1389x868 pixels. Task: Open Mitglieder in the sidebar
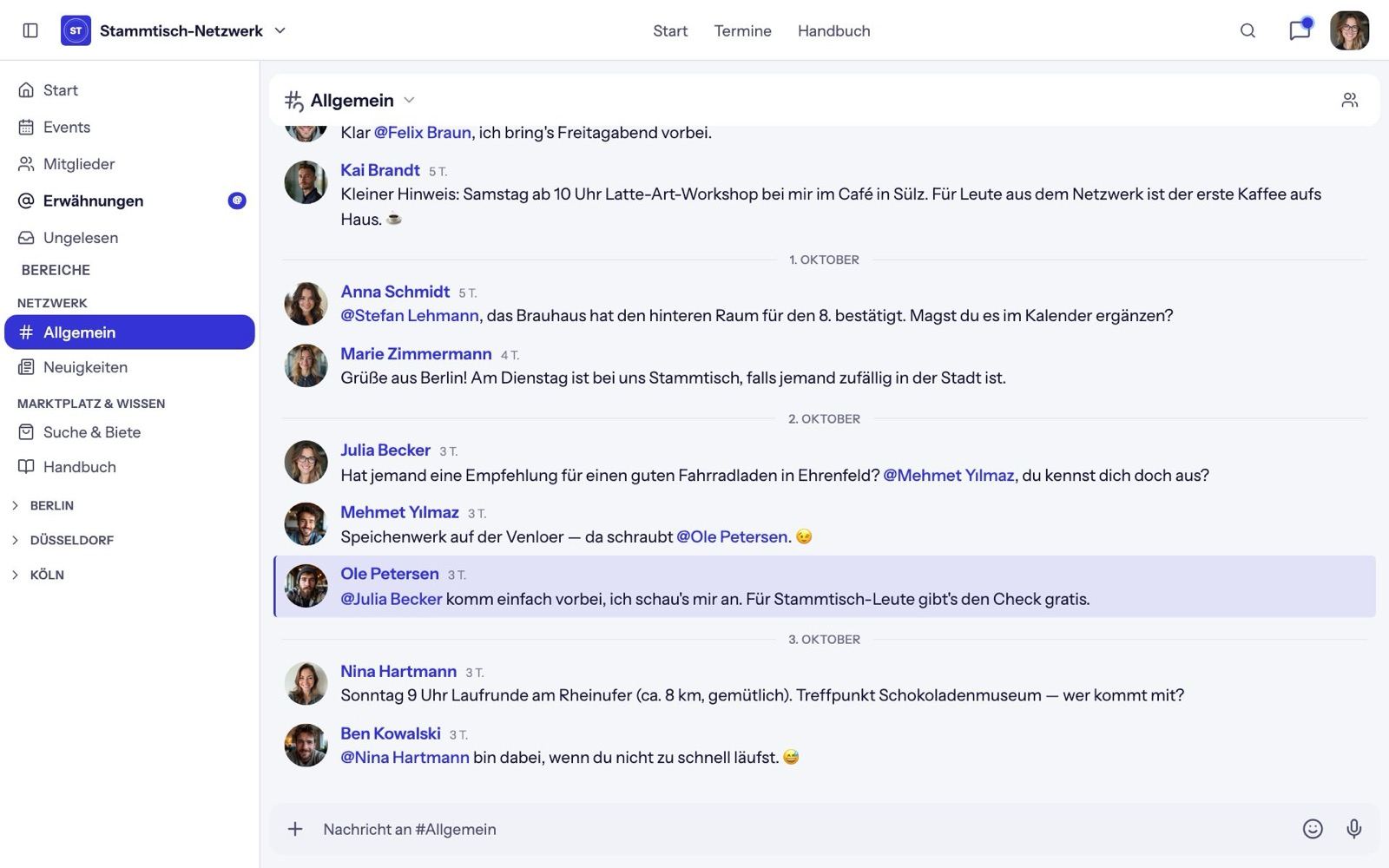click(x=129, y=164)
